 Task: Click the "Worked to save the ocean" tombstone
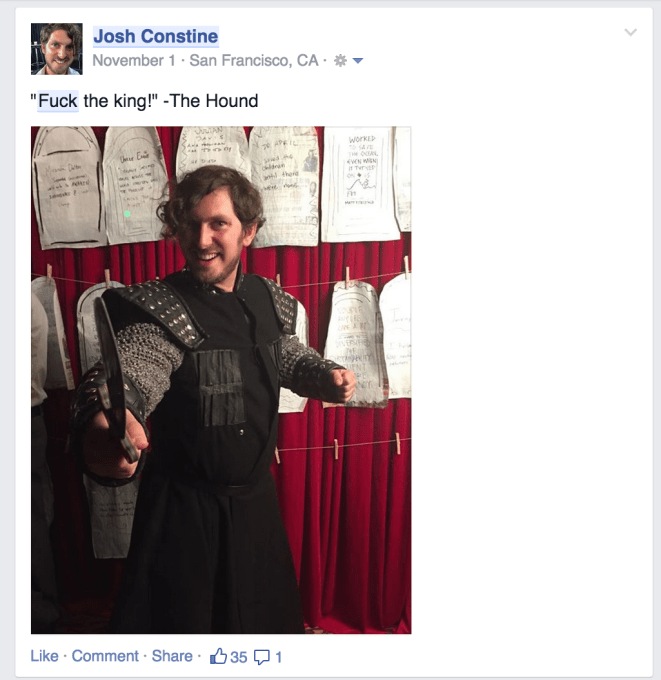pyautogui.click(x=361, y=183)
